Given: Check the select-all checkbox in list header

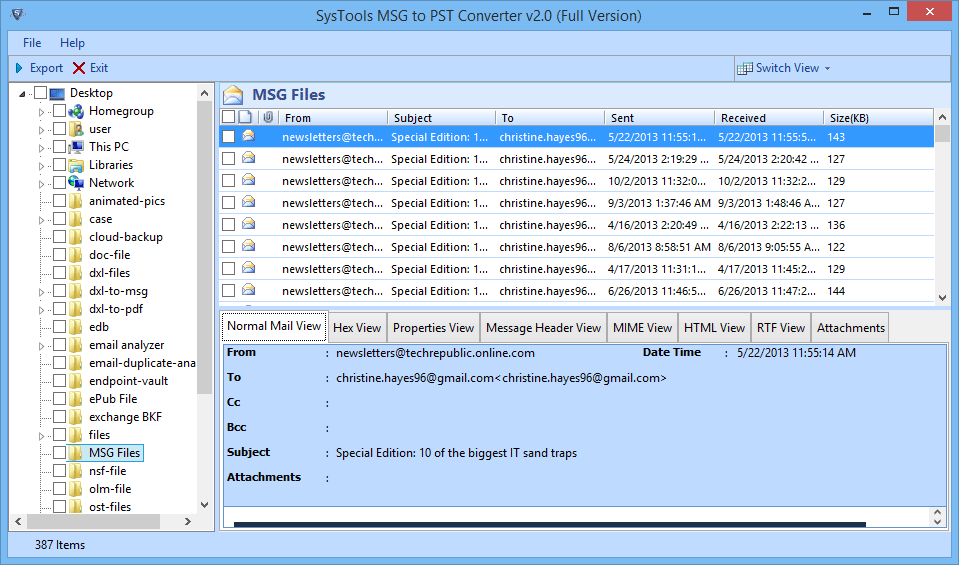Looking at the screenshot, I should 228,117.
